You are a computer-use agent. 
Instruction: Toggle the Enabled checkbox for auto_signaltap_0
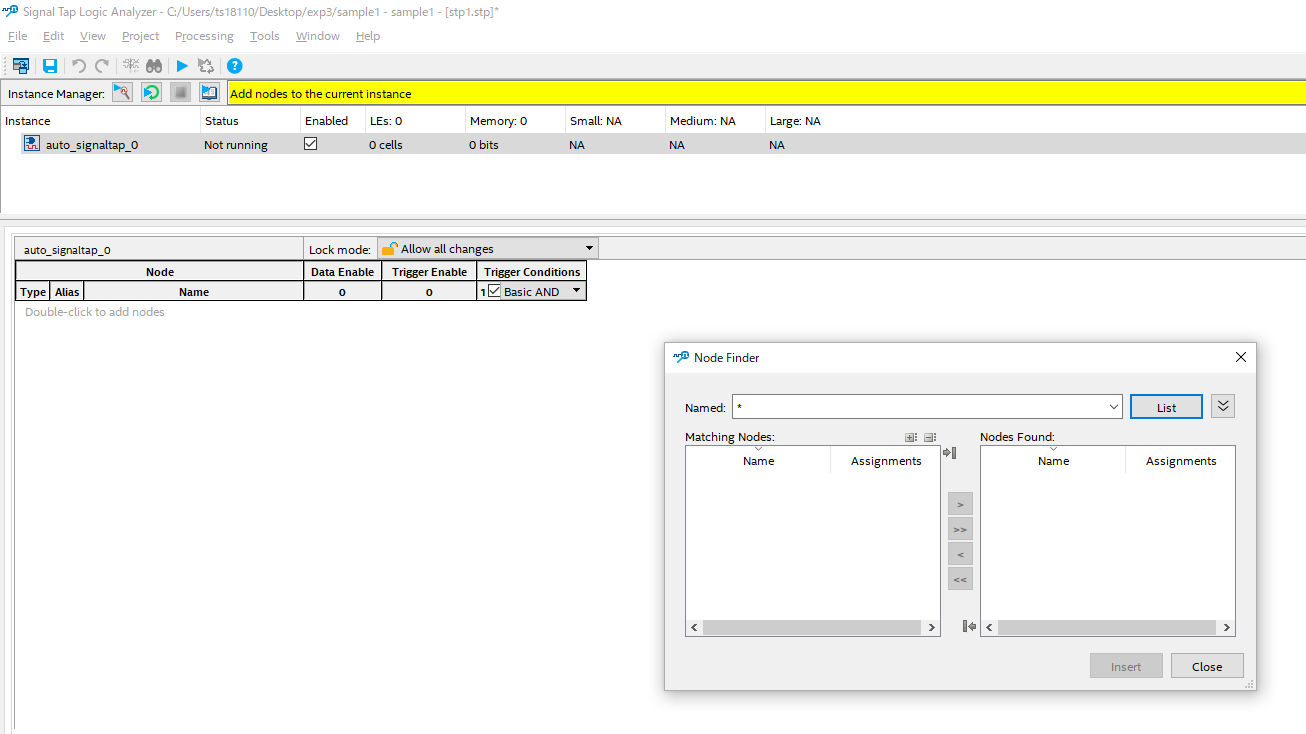311,144
